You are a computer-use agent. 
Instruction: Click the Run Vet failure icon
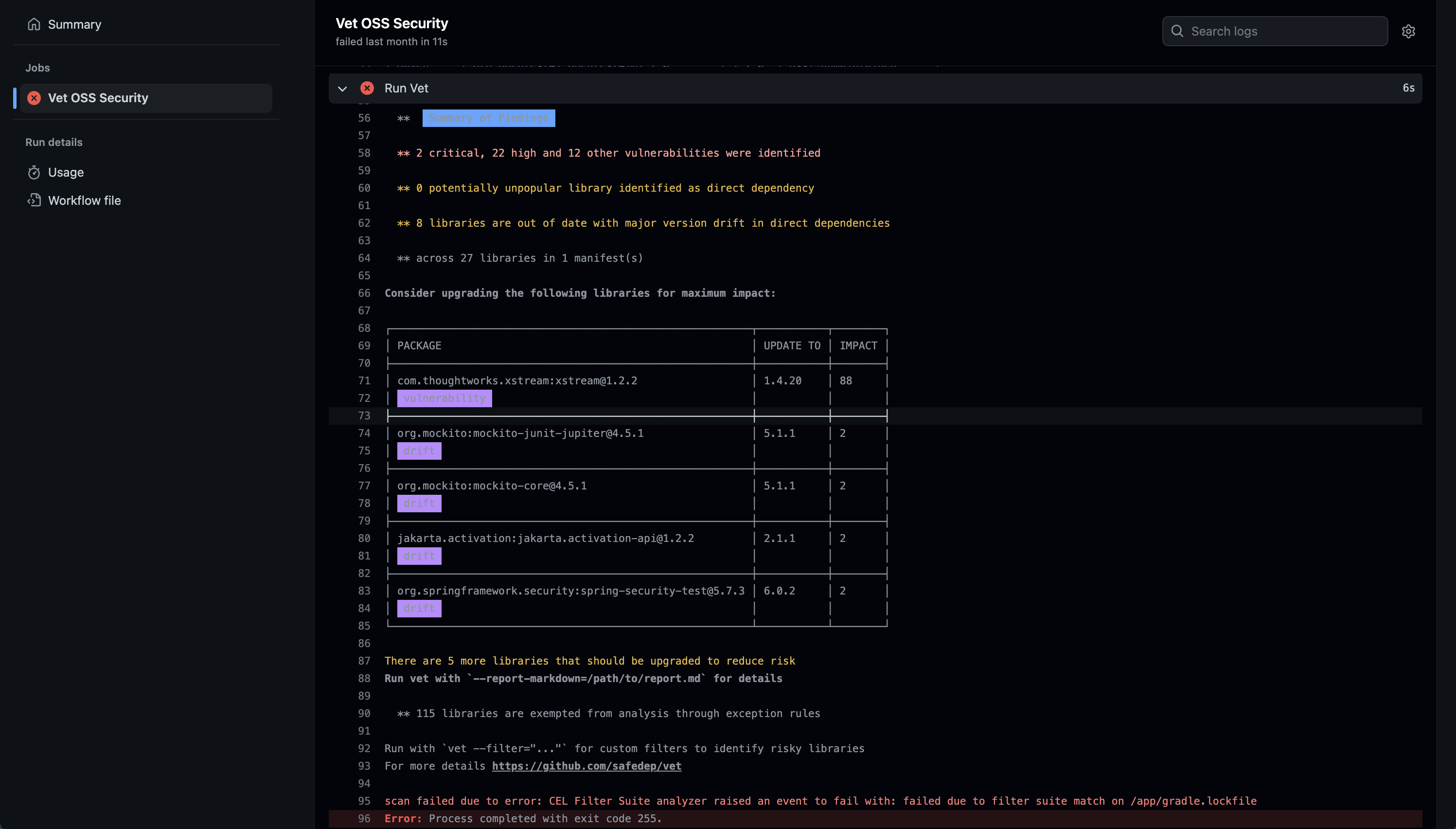[x=367, y=88]
